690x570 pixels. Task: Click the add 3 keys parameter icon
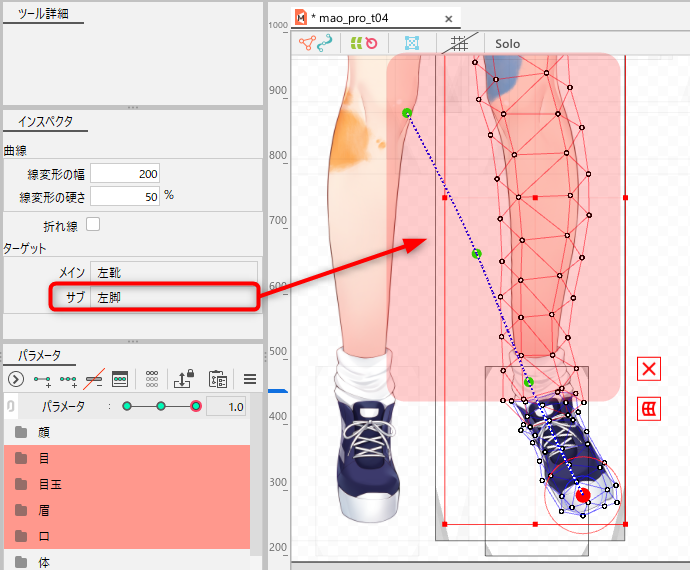pos(67,379)
